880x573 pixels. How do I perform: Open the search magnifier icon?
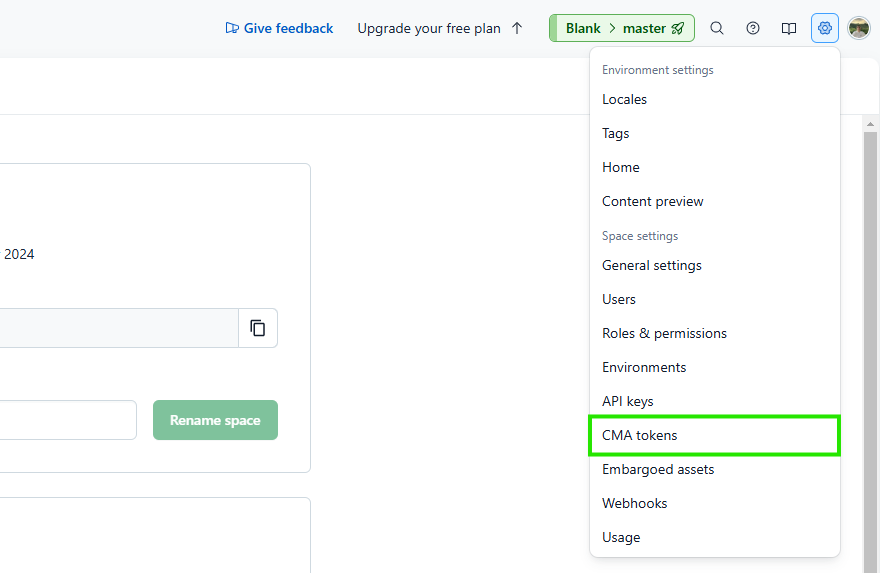(717, 28)
